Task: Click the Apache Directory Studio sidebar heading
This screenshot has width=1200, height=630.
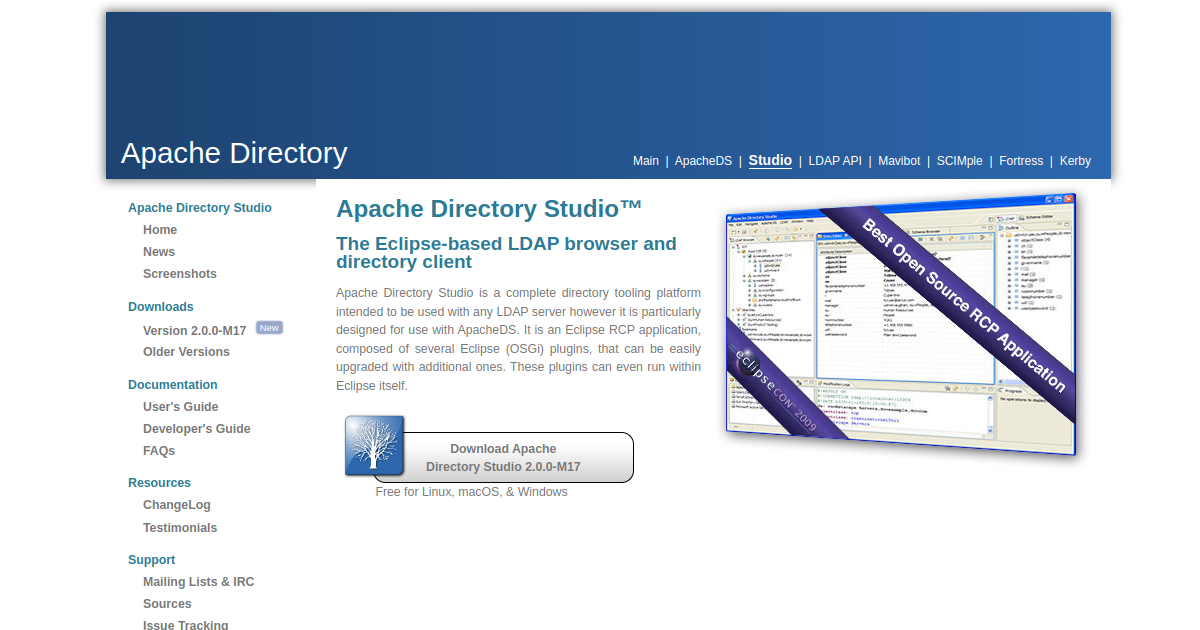Action: [x=200, y=208]
